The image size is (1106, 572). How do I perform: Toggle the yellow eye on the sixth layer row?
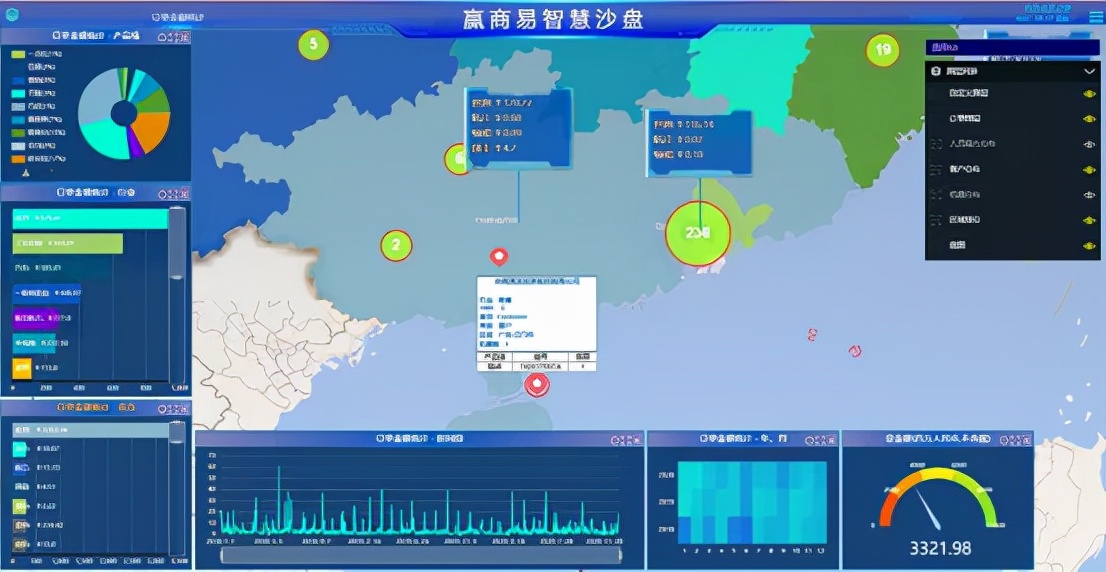[x=1088, y=220]
